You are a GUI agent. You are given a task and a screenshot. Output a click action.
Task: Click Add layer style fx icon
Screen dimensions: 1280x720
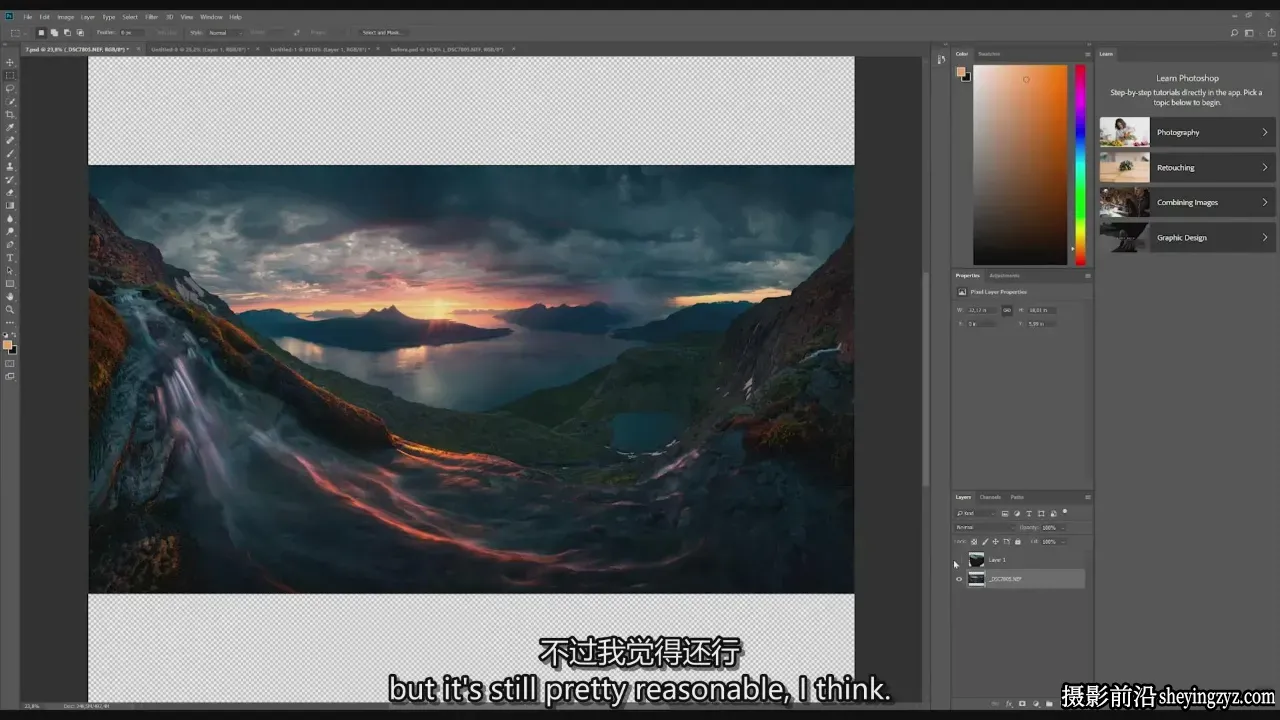tap(1009, 704)
